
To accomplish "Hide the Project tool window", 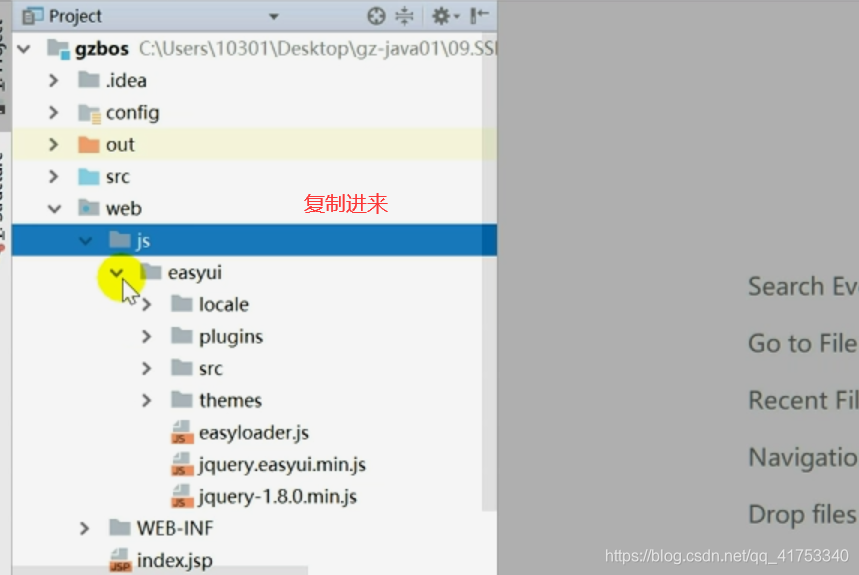I will click(x=478, y=15).
